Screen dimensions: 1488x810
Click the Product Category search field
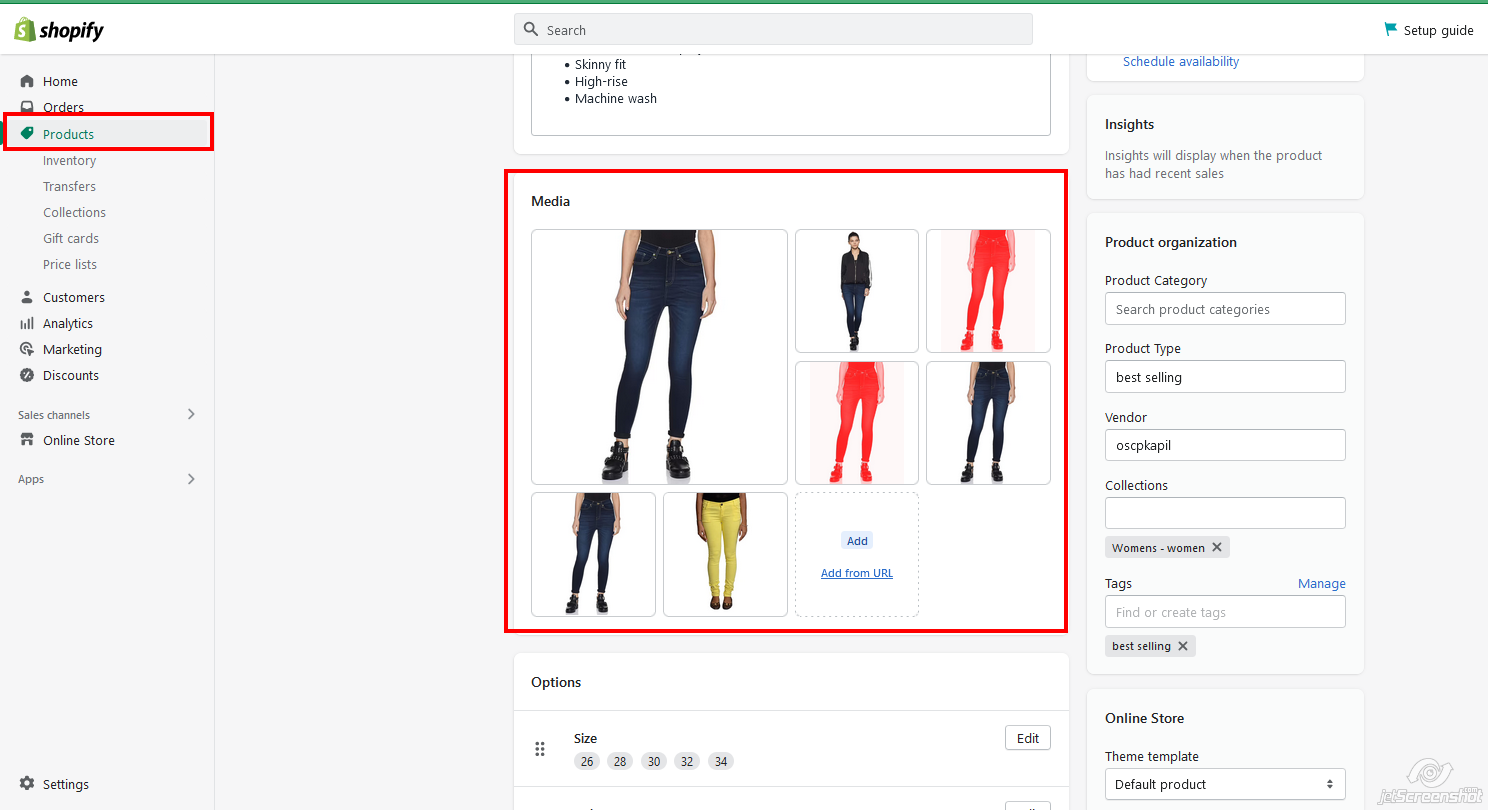1225,309
